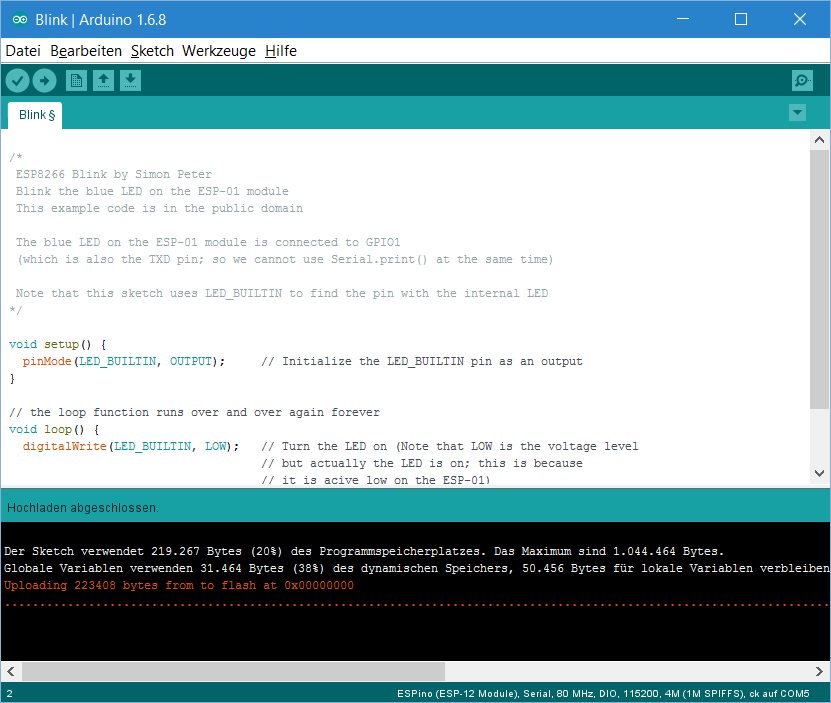This screenshot has width=831, height=703.
Task: Click editor scrollbar down arrow
Action: (x=819, y=473)
